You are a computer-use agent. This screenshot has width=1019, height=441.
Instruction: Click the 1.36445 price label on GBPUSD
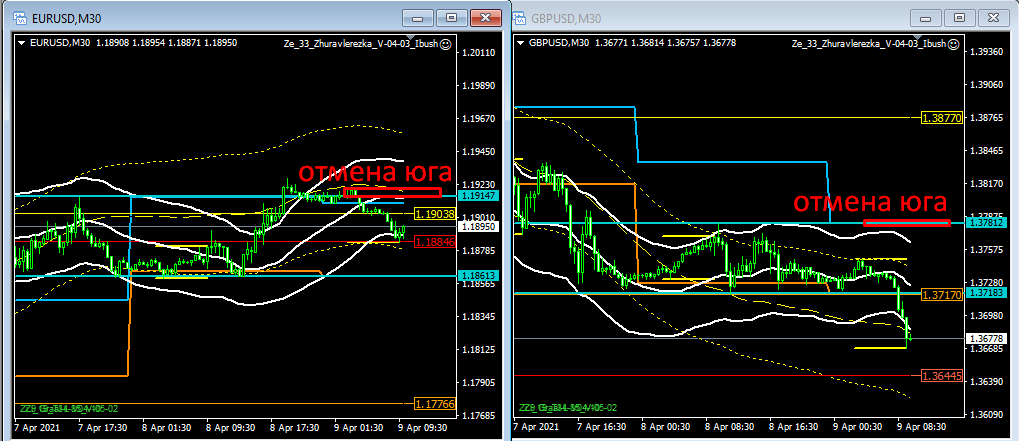(941, 376)
